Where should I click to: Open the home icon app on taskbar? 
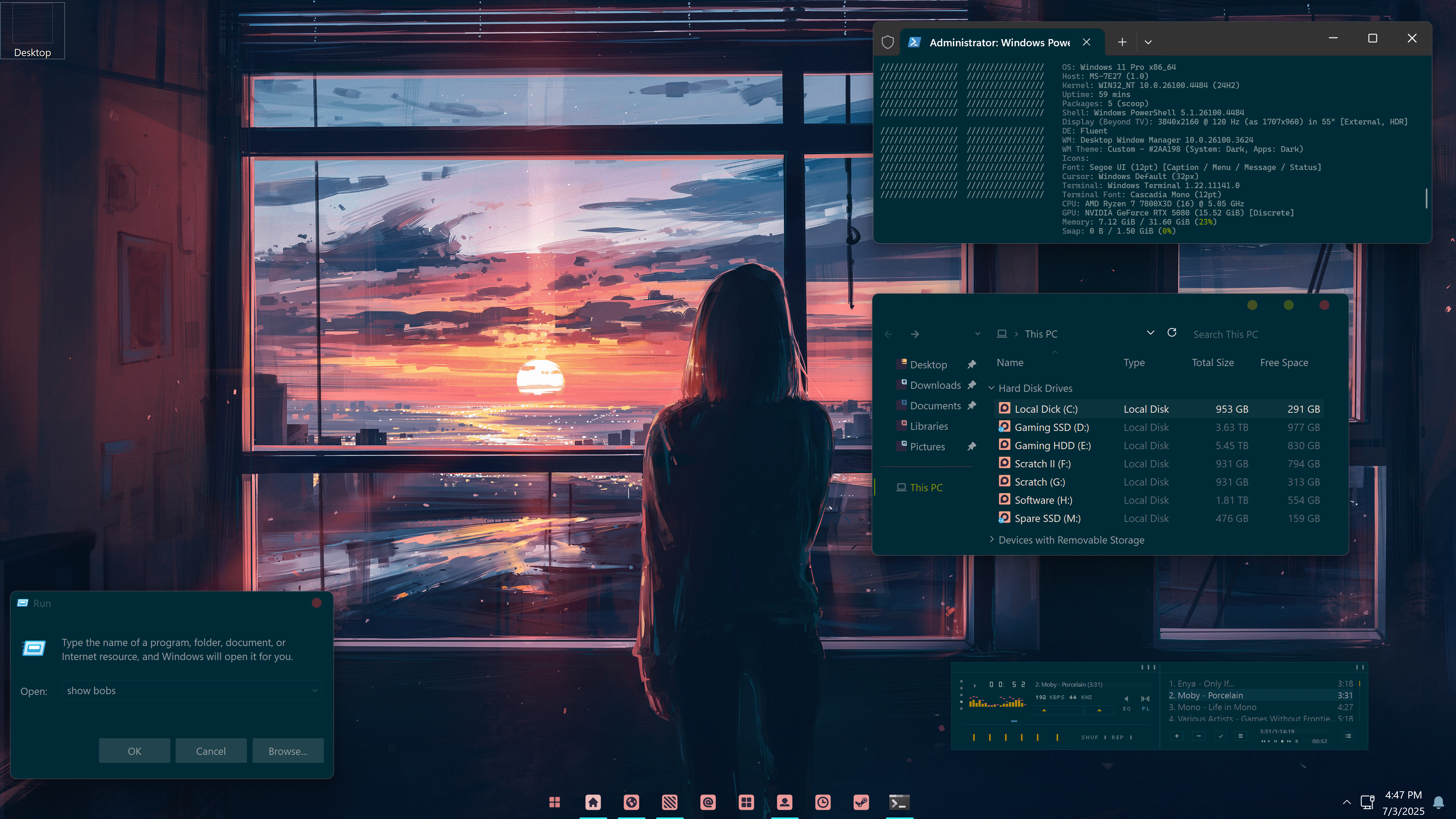[x=593, y=802]
